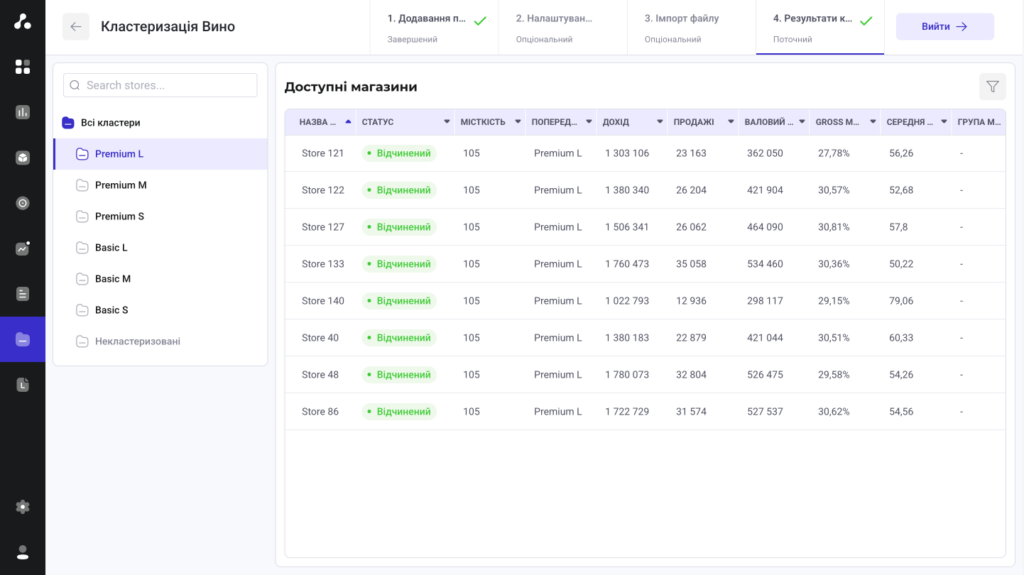Click the Вийти button
This screenshot has width=1024, height=575.
(x=944, y=27)
